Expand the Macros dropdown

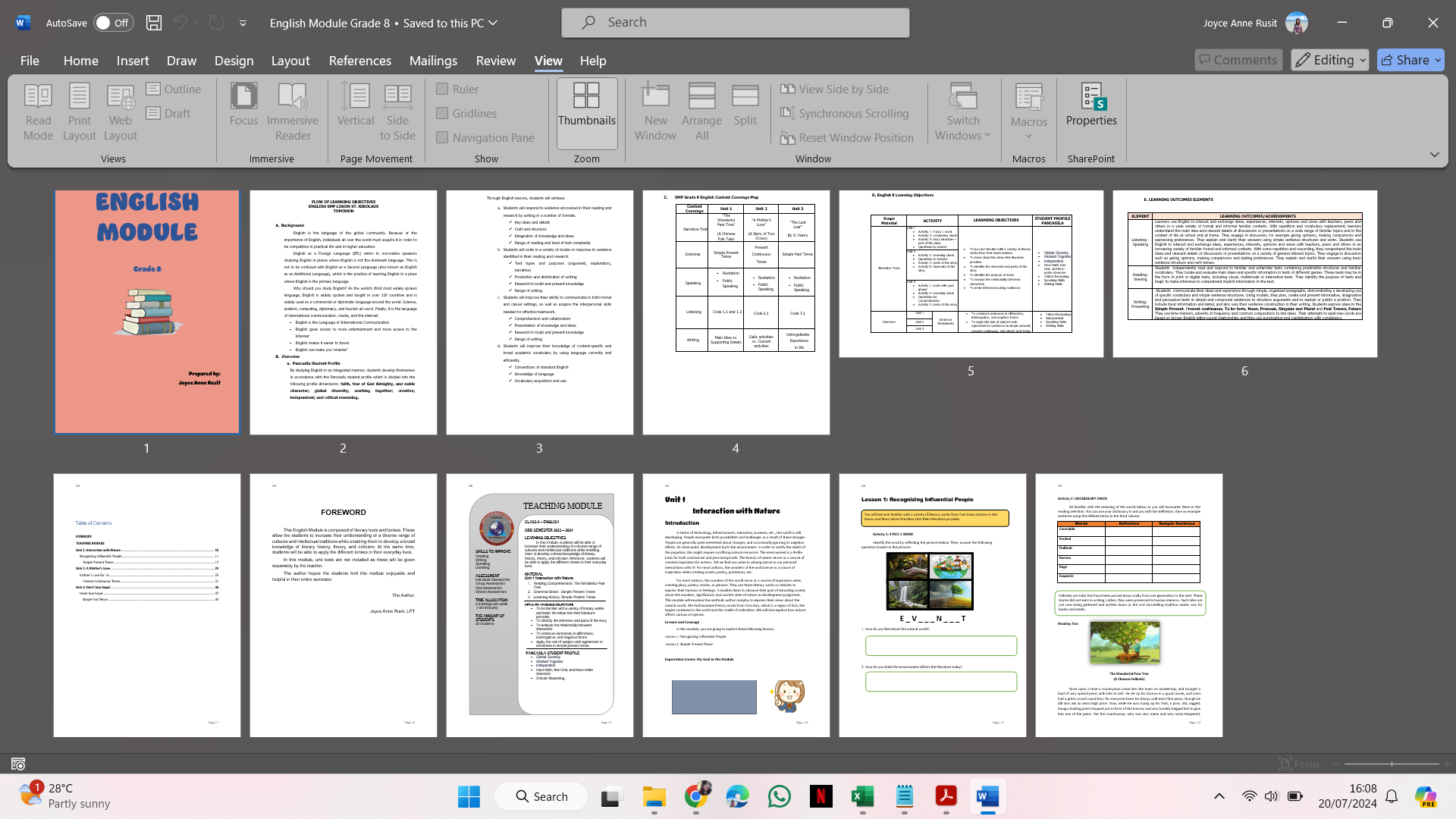[x=1028, y=136]
